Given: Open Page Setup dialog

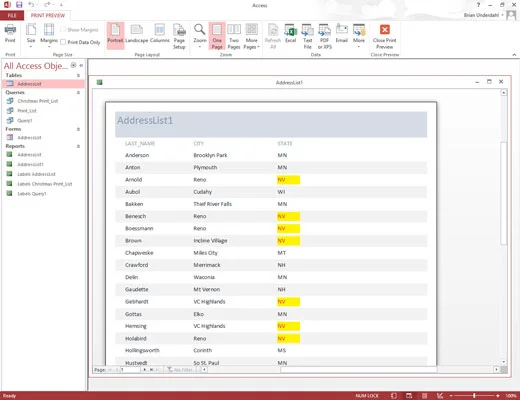Looking at the screenshot, I should (x=179, y=36).
